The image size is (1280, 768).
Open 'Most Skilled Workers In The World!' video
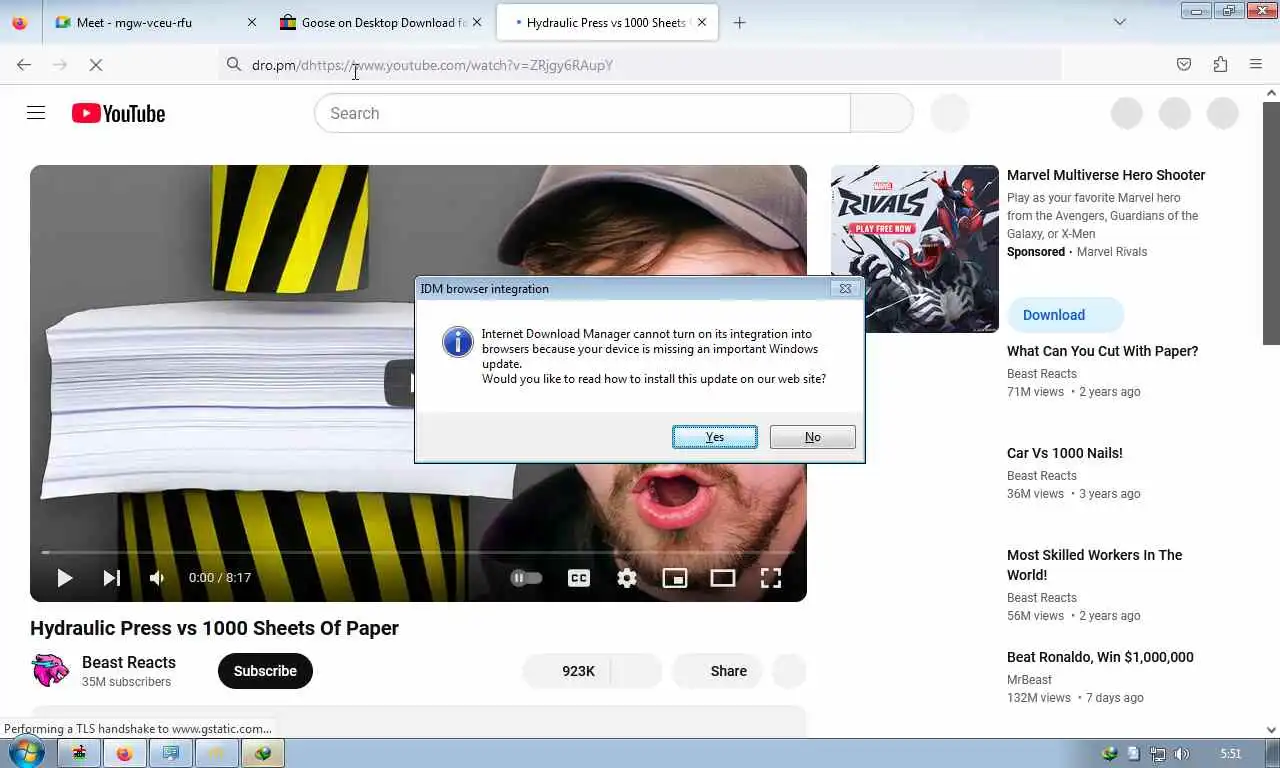point(1094,565)
